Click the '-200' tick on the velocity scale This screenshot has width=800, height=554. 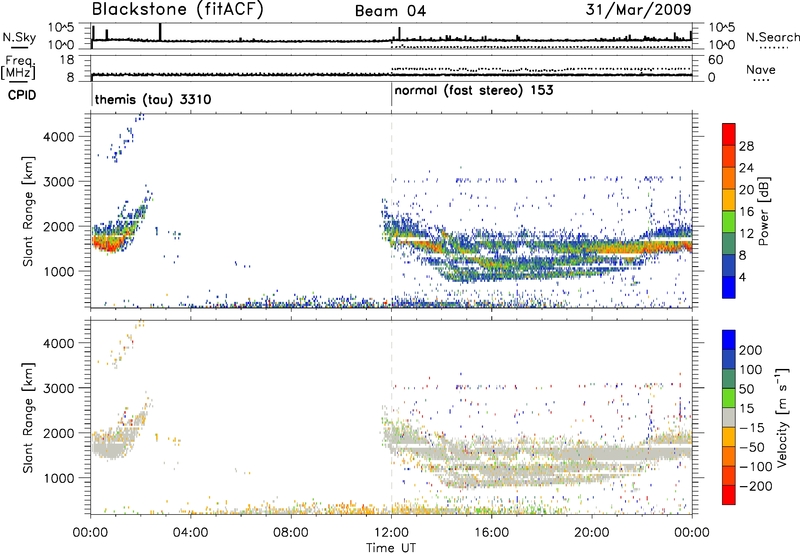coord(754,486)
